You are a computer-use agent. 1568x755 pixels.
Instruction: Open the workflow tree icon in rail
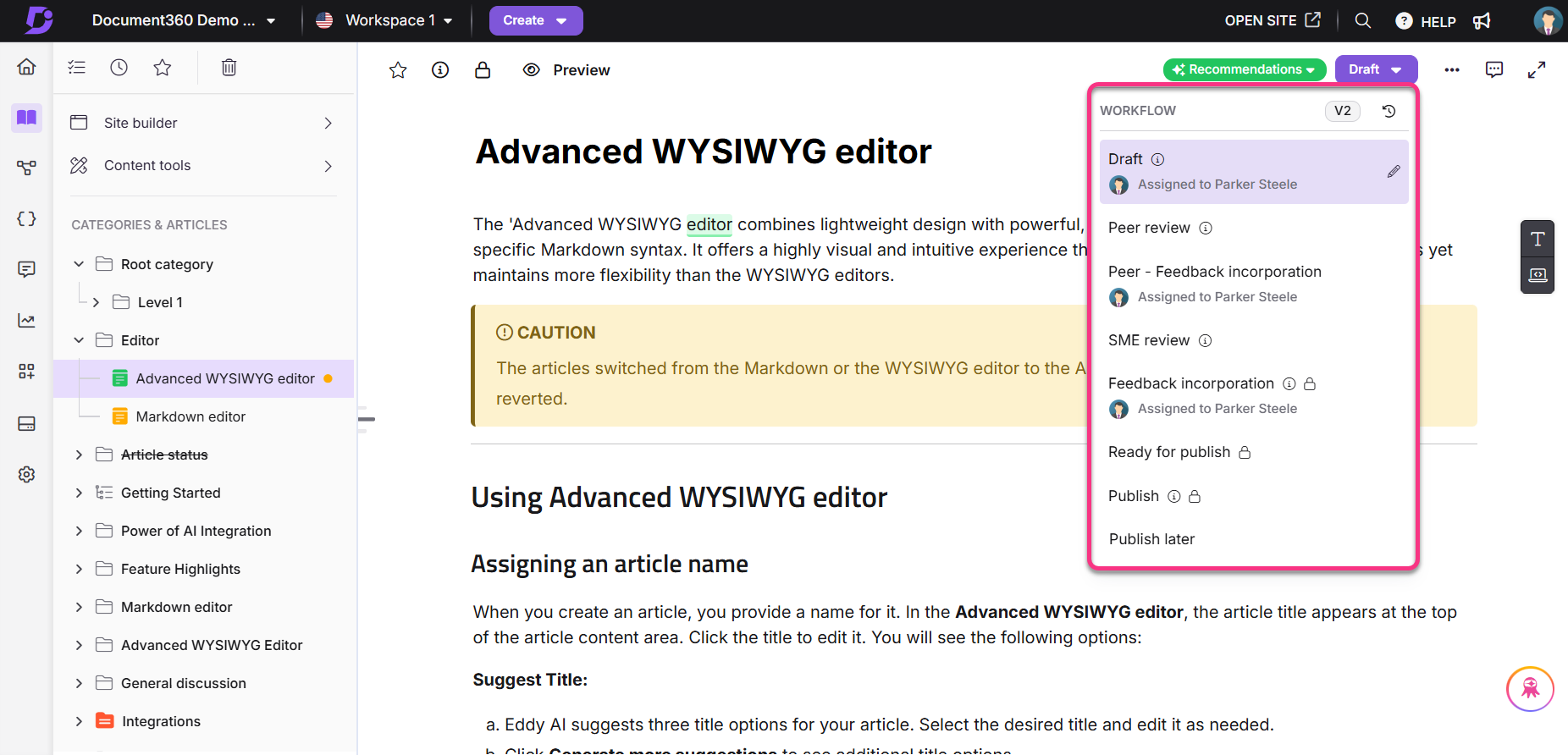click(26, 168)
